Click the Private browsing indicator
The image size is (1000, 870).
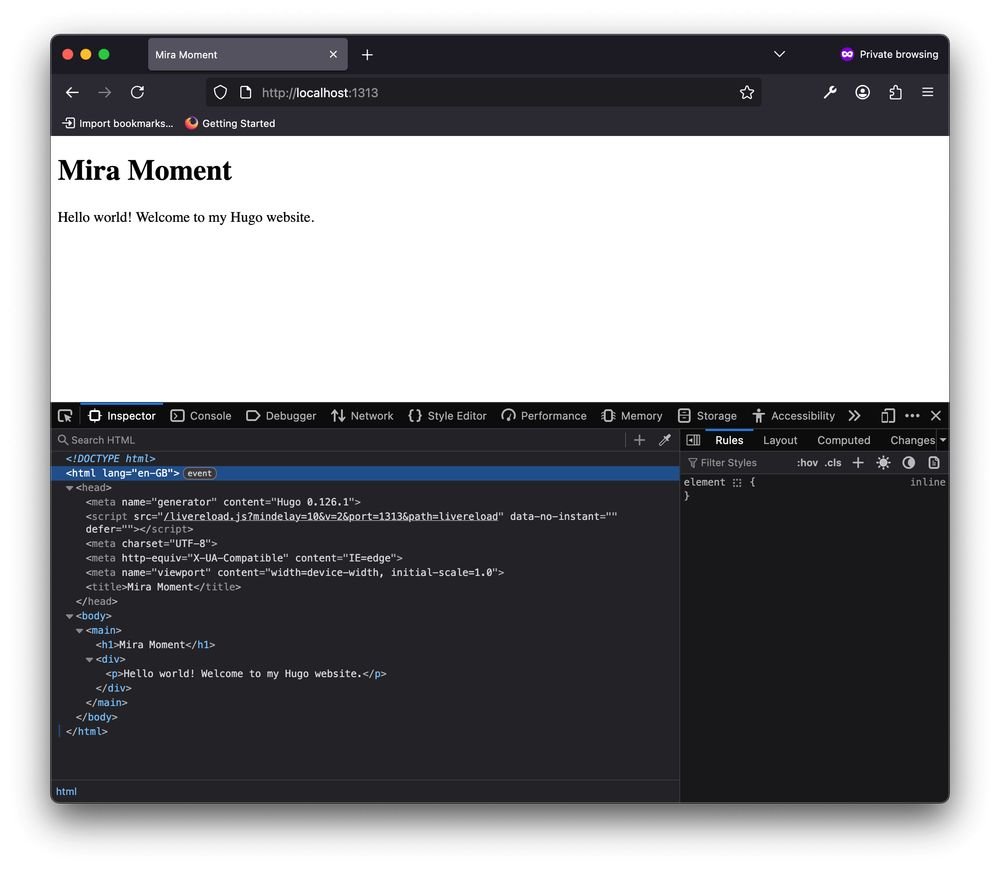click(889, 54)
